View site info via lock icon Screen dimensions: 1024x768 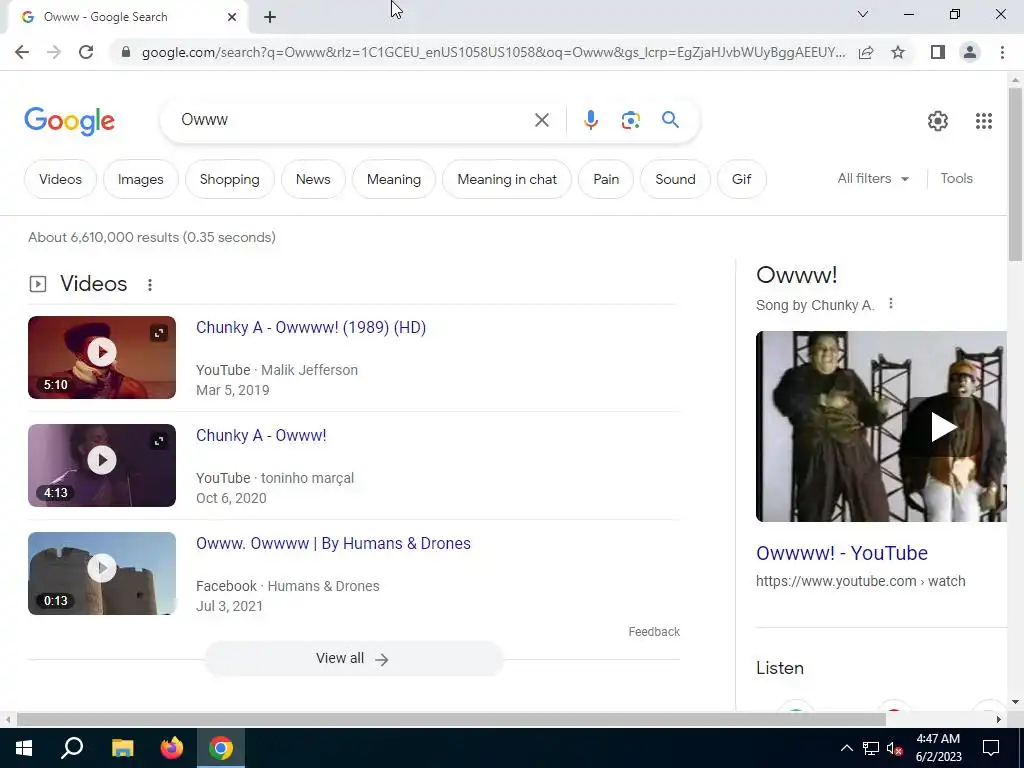click(126, 52)
